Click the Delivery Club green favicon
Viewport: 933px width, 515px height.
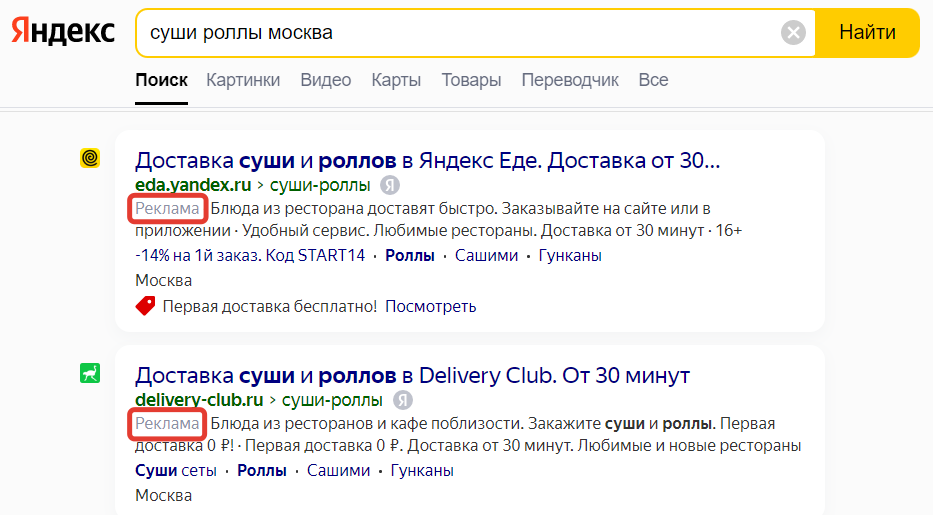90,373
